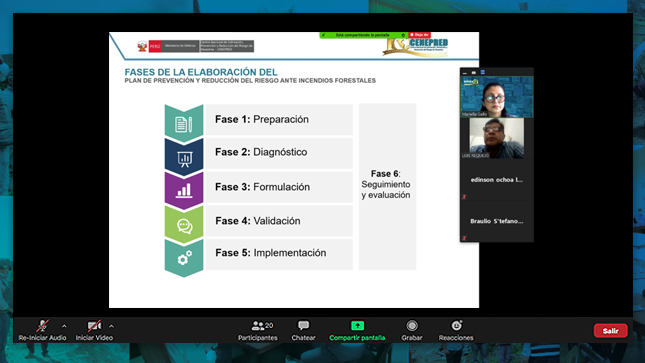Expand the audio options arrow
The width and height of the screenshot is (645, 363).
[64, 326]
